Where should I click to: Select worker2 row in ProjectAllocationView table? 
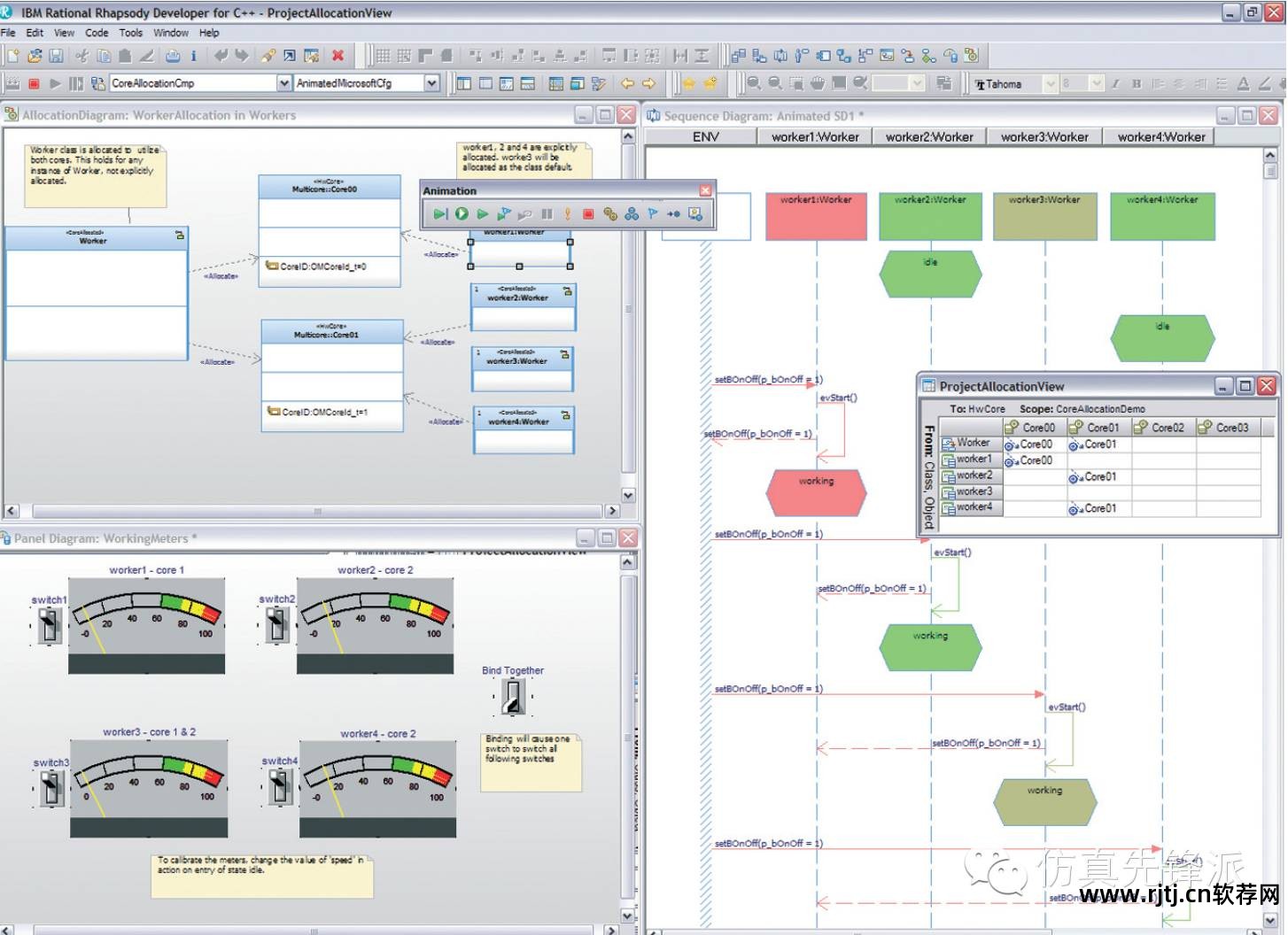974,475
